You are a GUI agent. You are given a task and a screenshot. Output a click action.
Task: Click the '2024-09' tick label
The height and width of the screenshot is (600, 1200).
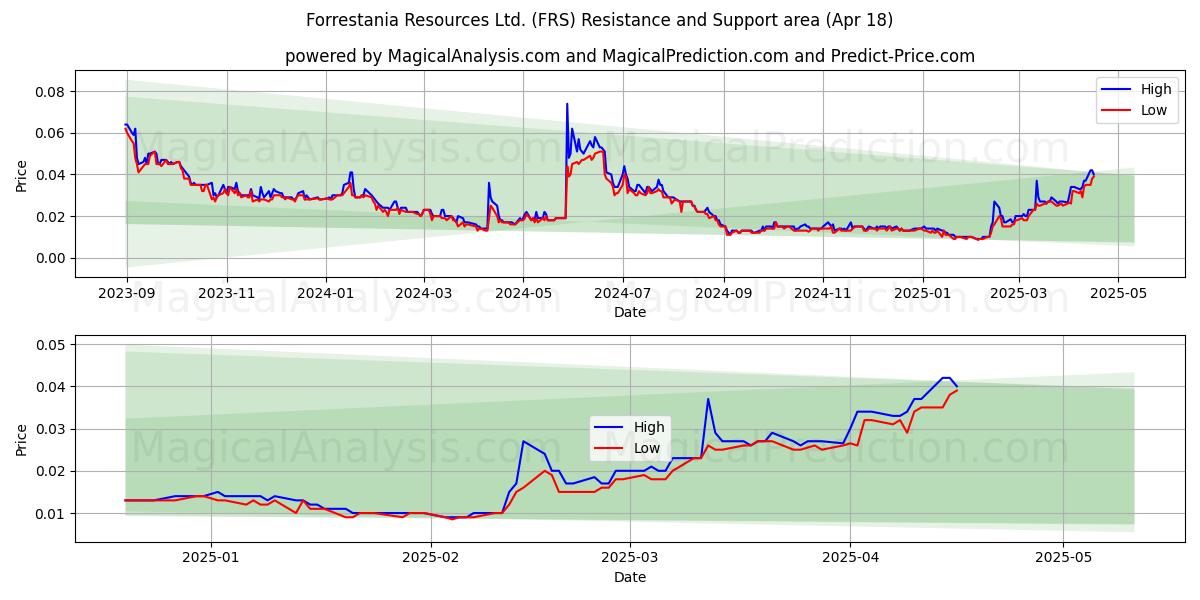coord(724,294)
